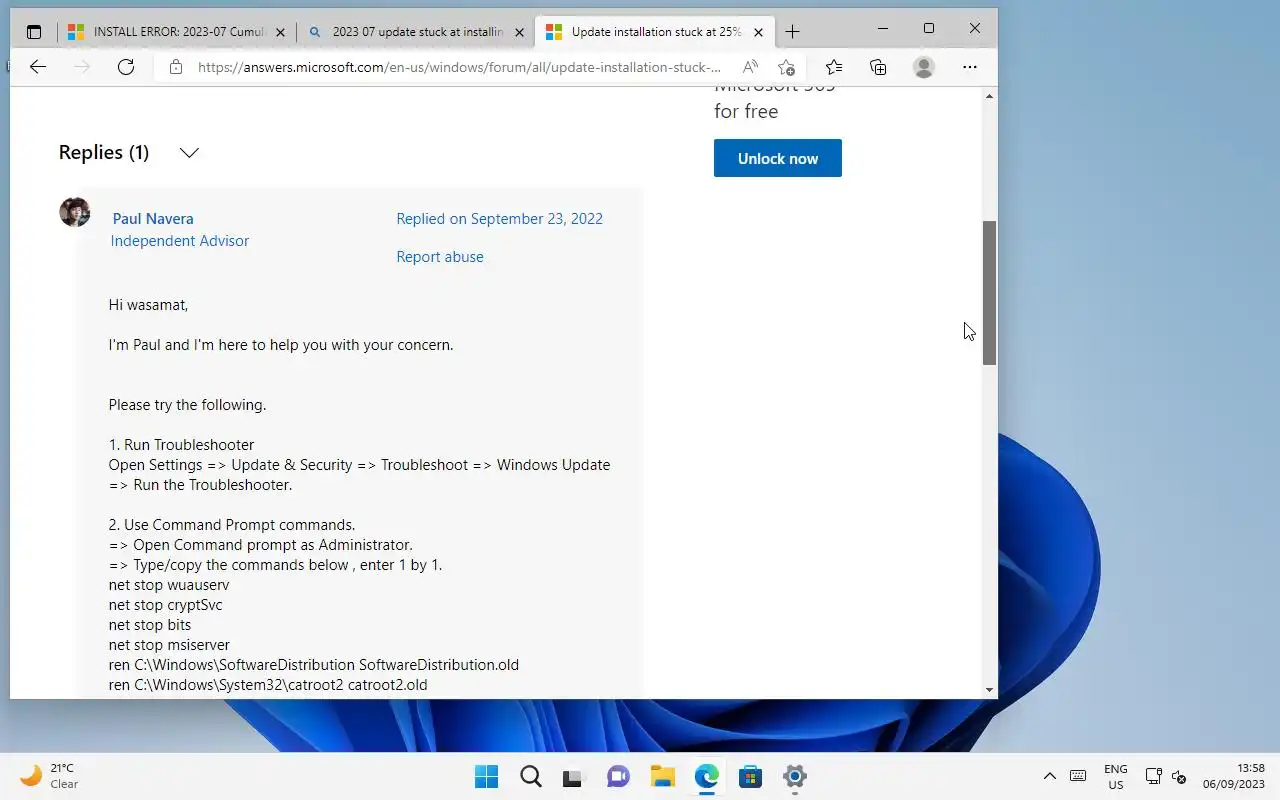Open the muted volume tray icon
1280x800 pixels.
[x=1178, y=776]
